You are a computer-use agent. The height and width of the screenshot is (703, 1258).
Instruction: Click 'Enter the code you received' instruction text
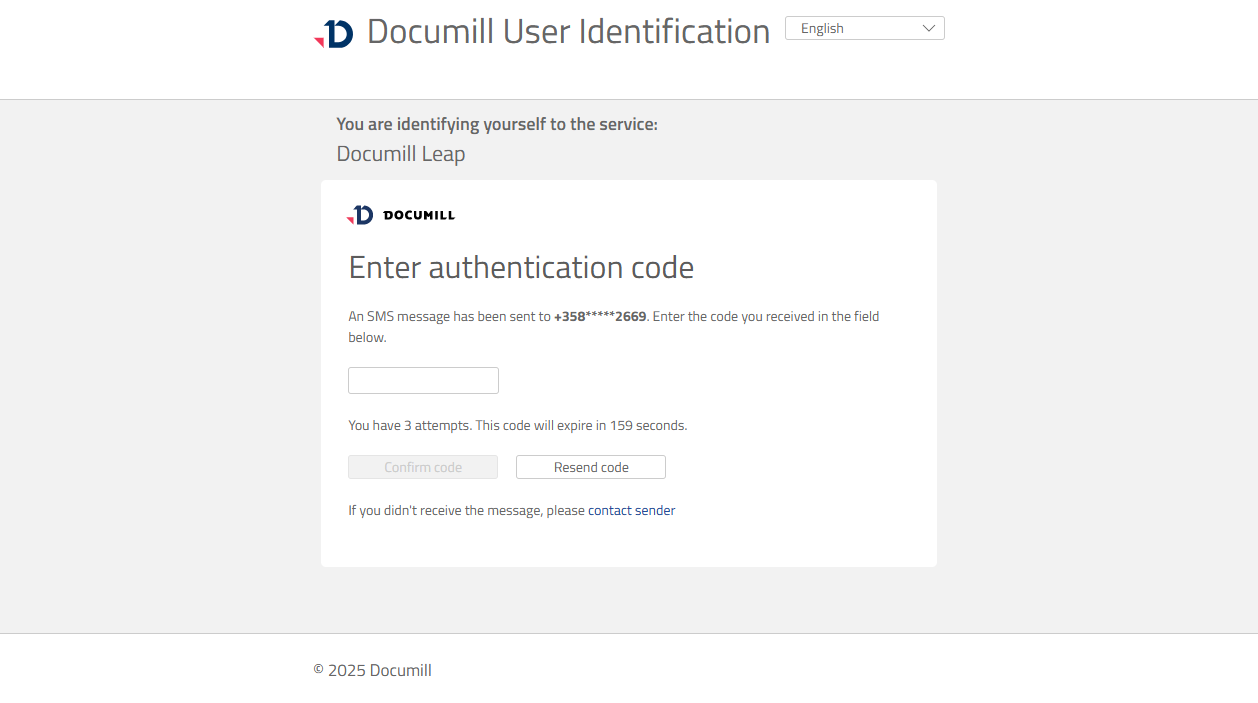click(x=766, y=316)
